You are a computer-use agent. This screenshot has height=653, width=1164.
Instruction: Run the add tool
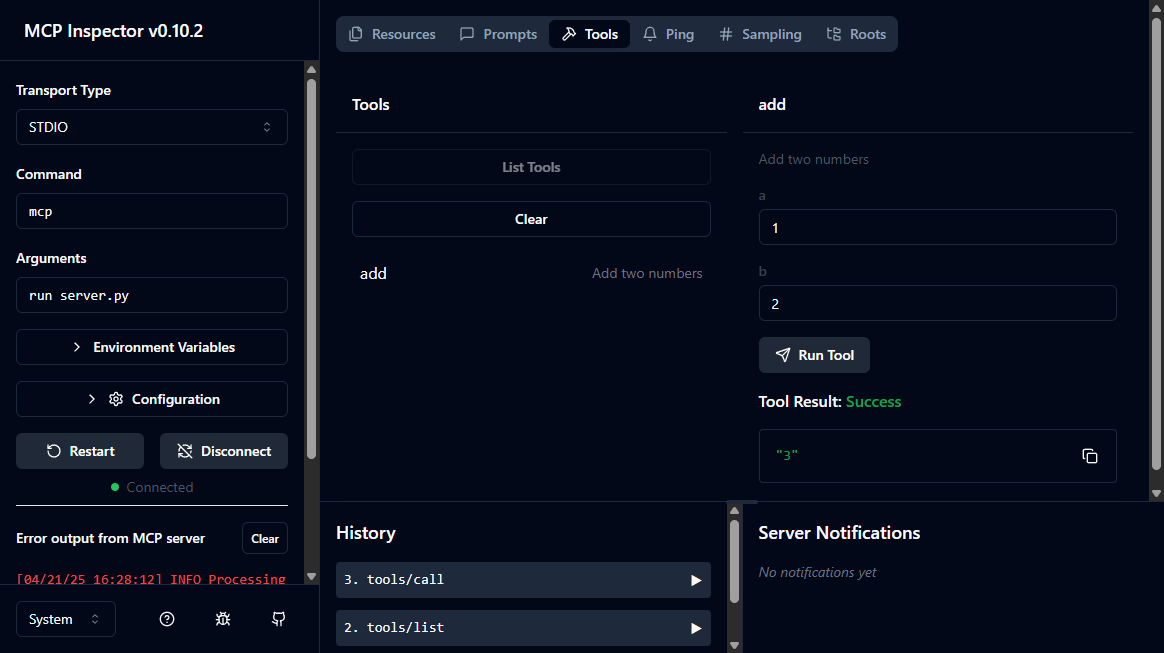pyautogui.click(x=814, y=355)
